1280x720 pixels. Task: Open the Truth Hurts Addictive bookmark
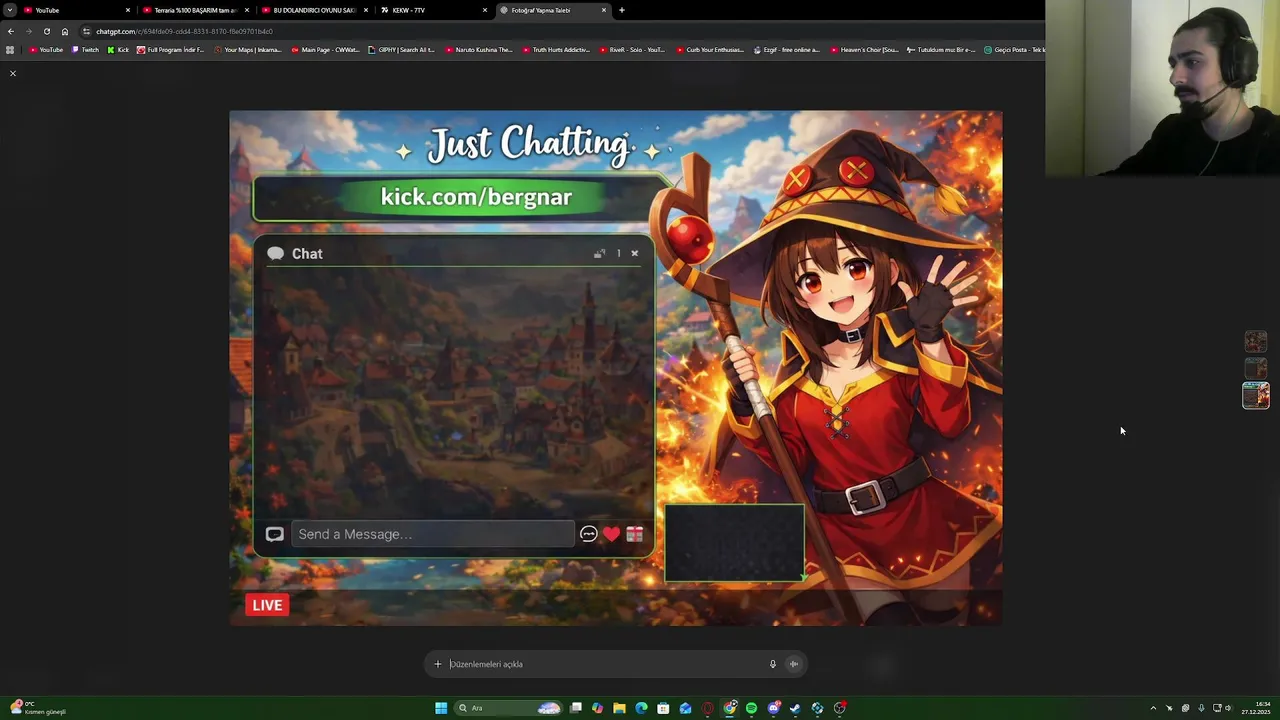[x=556, y=50]
